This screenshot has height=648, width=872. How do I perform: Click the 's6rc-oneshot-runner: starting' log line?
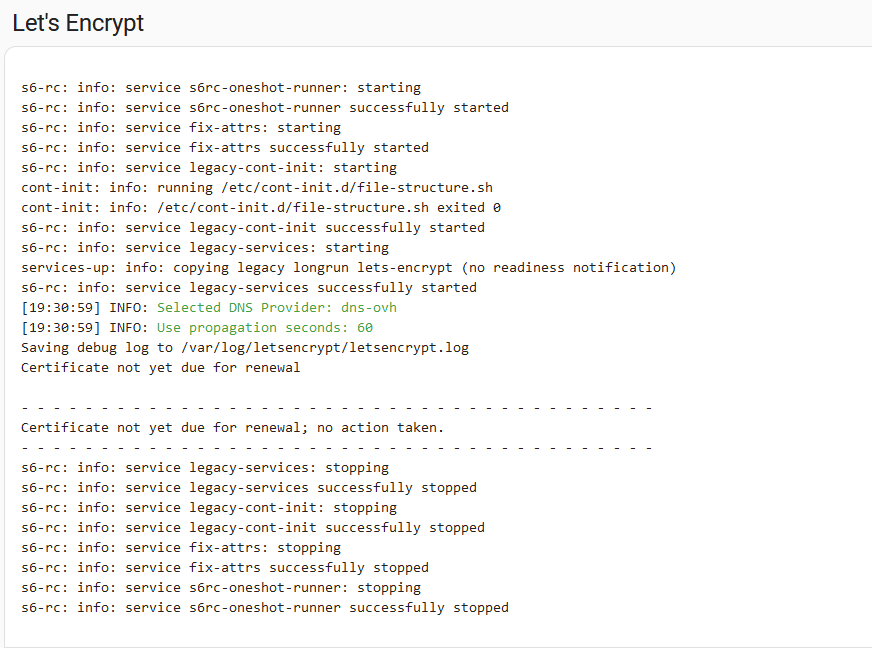pos(221,87)
